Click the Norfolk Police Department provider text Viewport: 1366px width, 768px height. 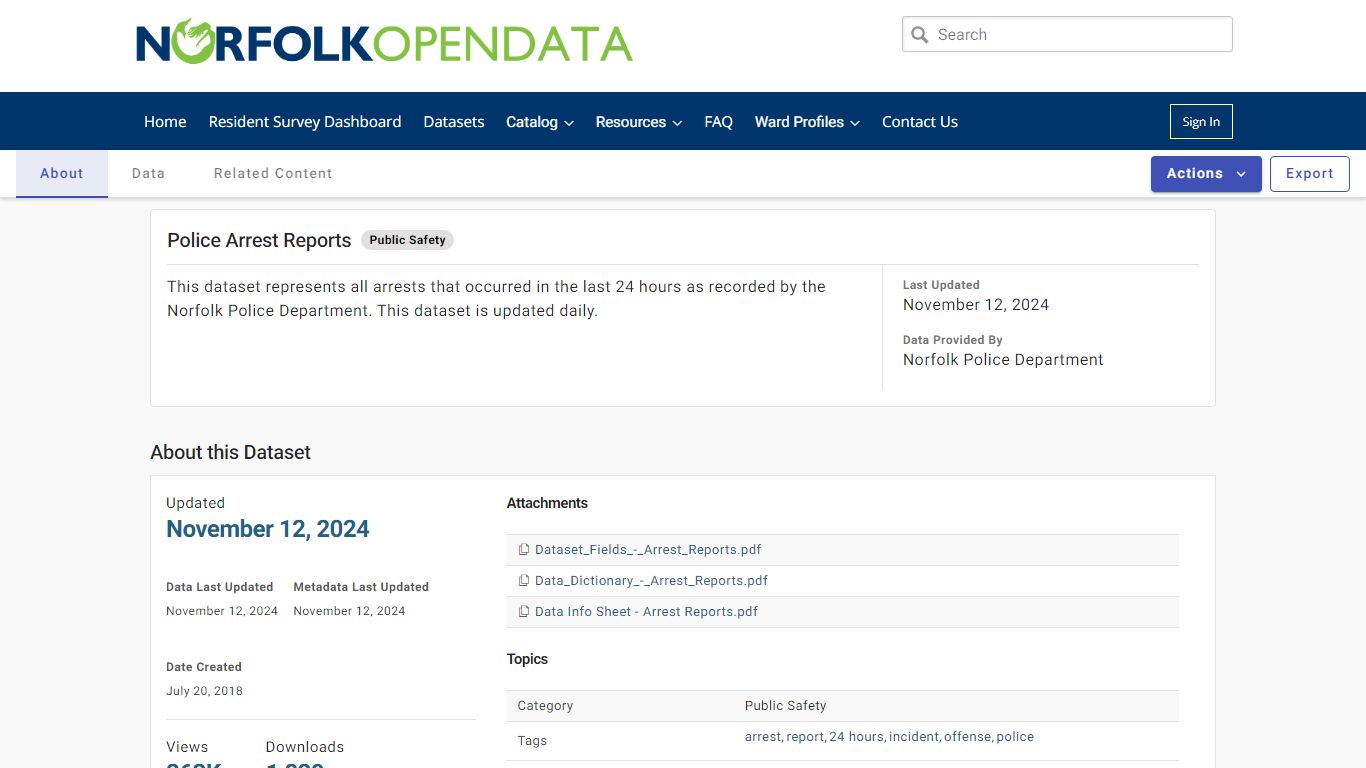[x=1003, y=360]
